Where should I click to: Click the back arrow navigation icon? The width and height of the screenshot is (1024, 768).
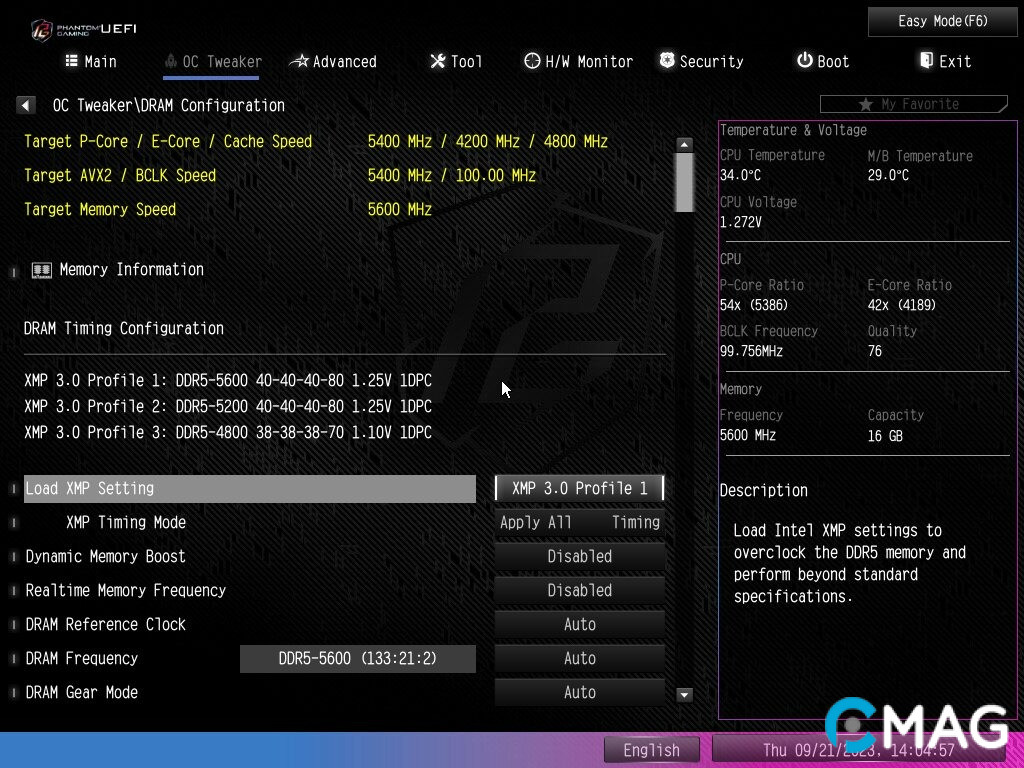25,105
